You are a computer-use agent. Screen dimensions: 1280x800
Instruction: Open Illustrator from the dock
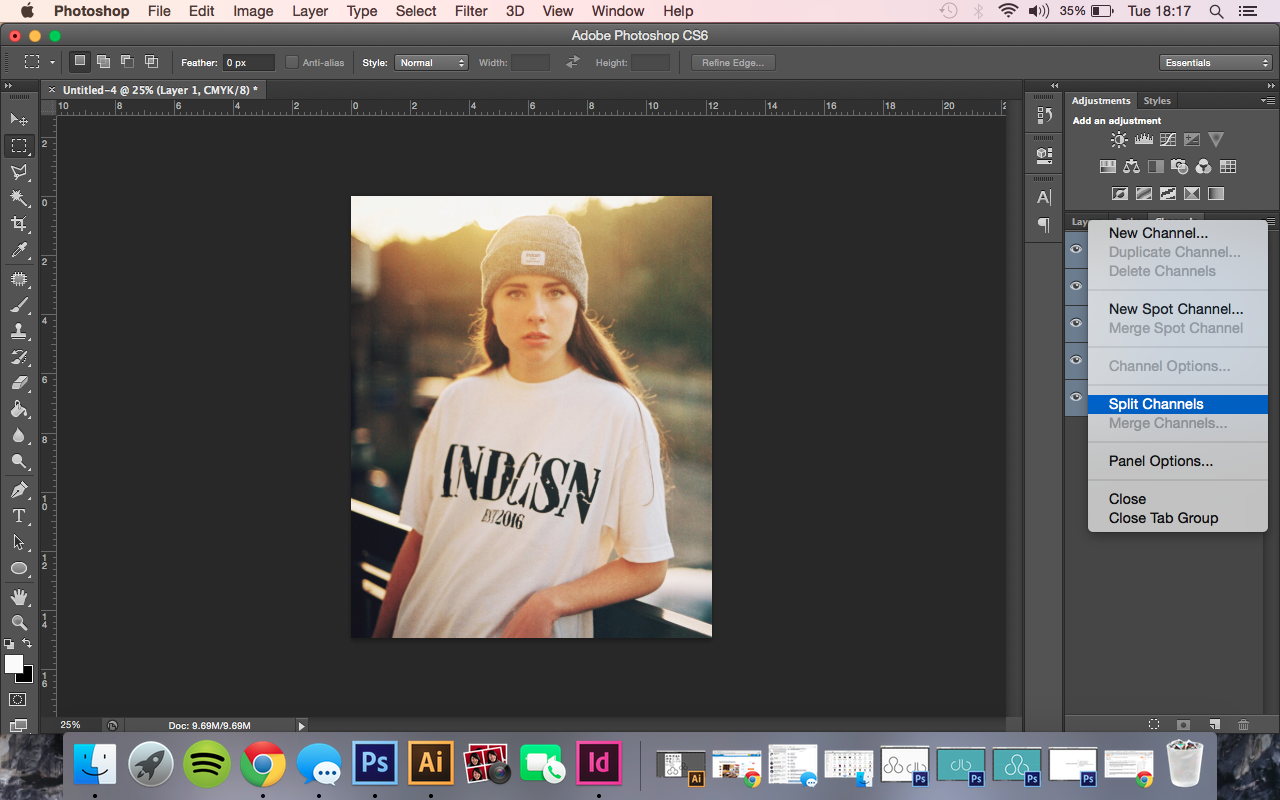430,764
